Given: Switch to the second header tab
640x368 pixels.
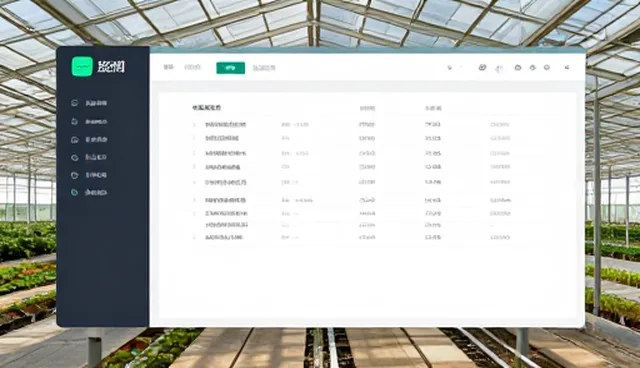Looking at the screenshot, I should (192, 67).
